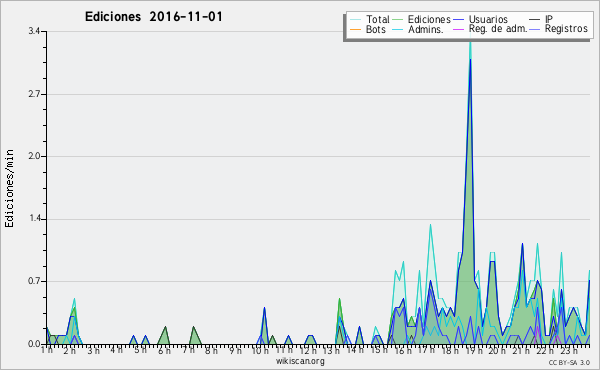Click the 'Ediciones/min' y-axis label

point(9,188)
